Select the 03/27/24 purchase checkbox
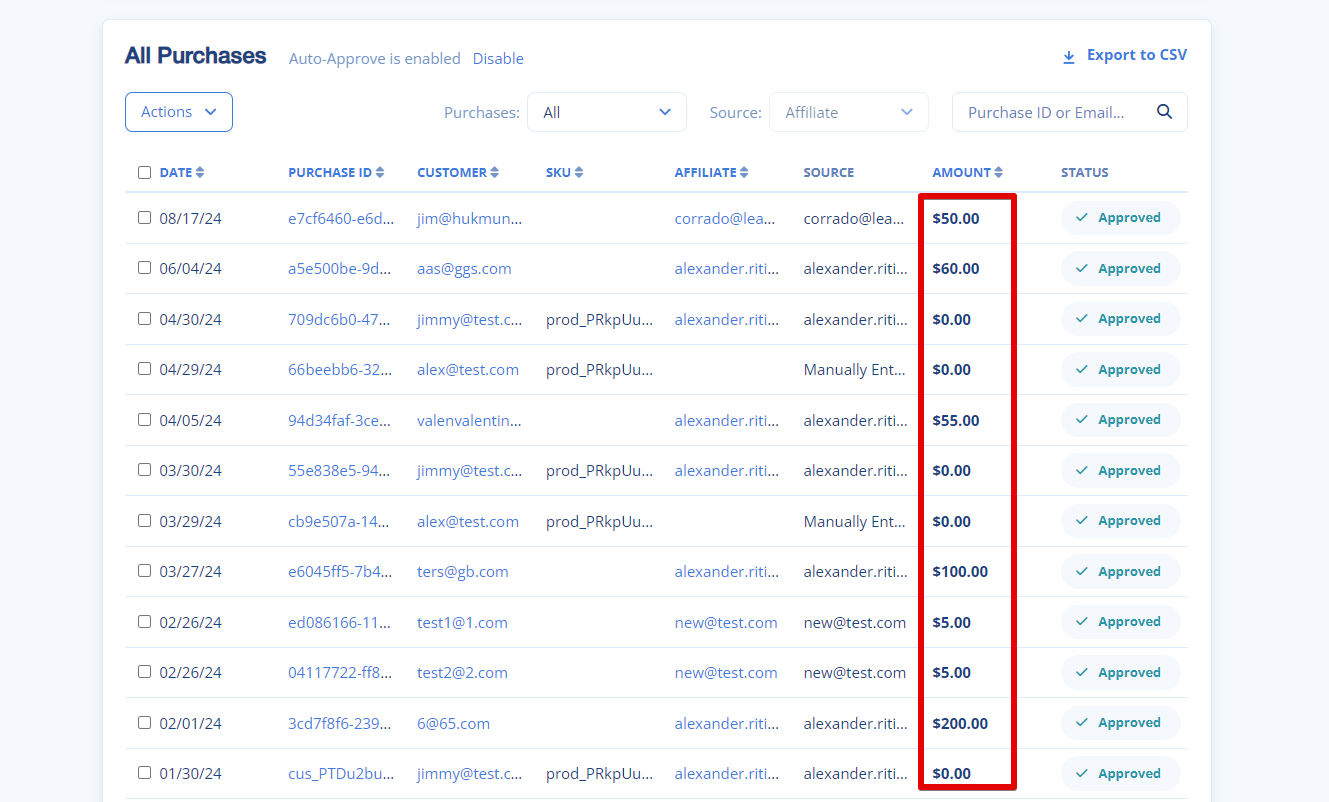The height and width of the screenshot is (802, 1329). (x=145, y=571)
